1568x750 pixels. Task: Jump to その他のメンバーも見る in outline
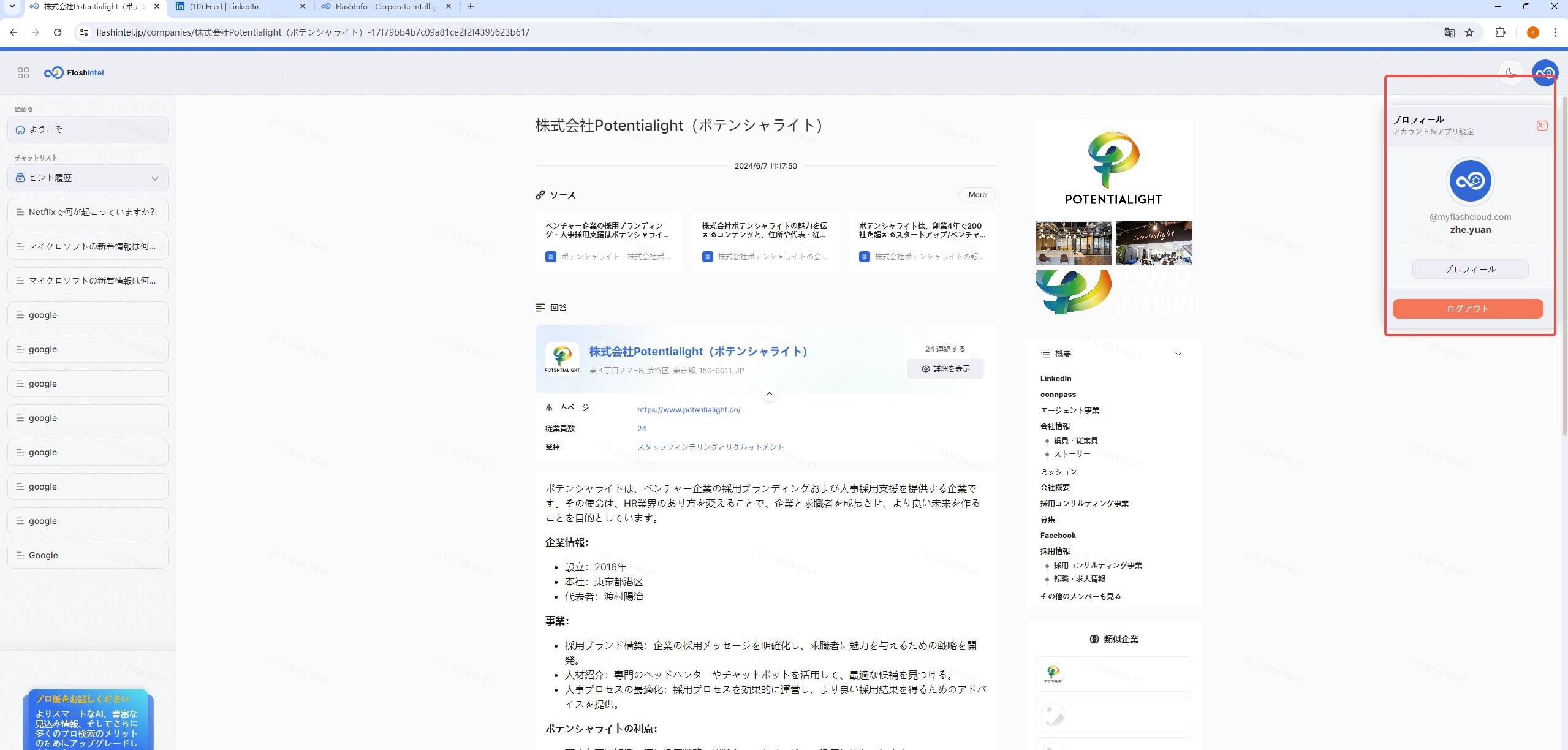point(1080,597)
